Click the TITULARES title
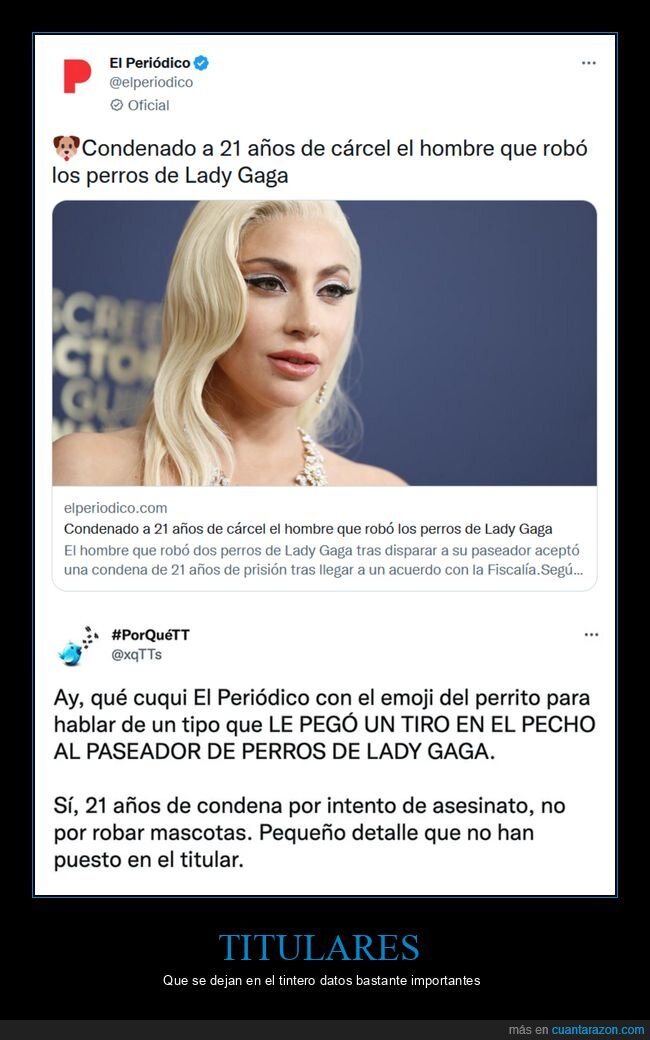The image size is (650, 1040). coord(319,947)
